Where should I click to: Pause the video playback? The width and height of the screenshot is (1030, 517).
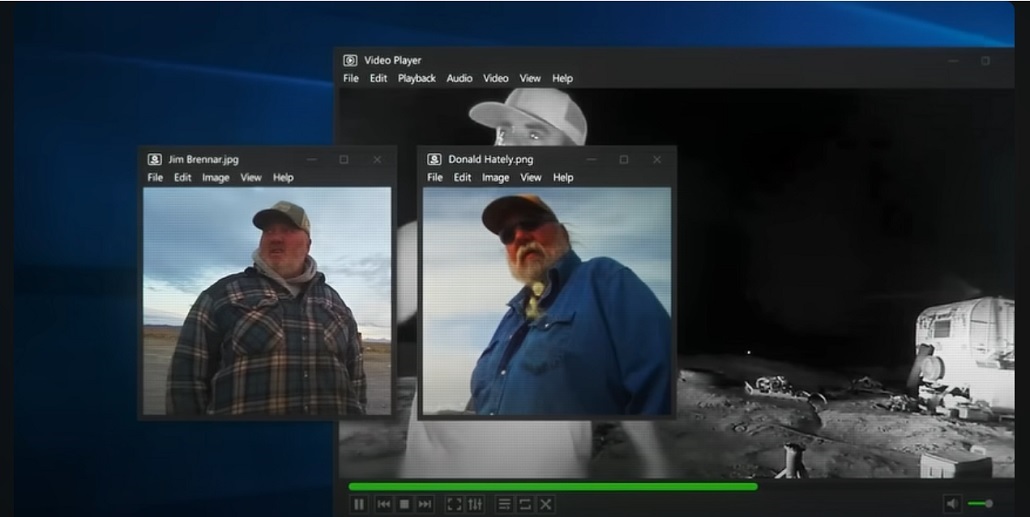(359, 505)
